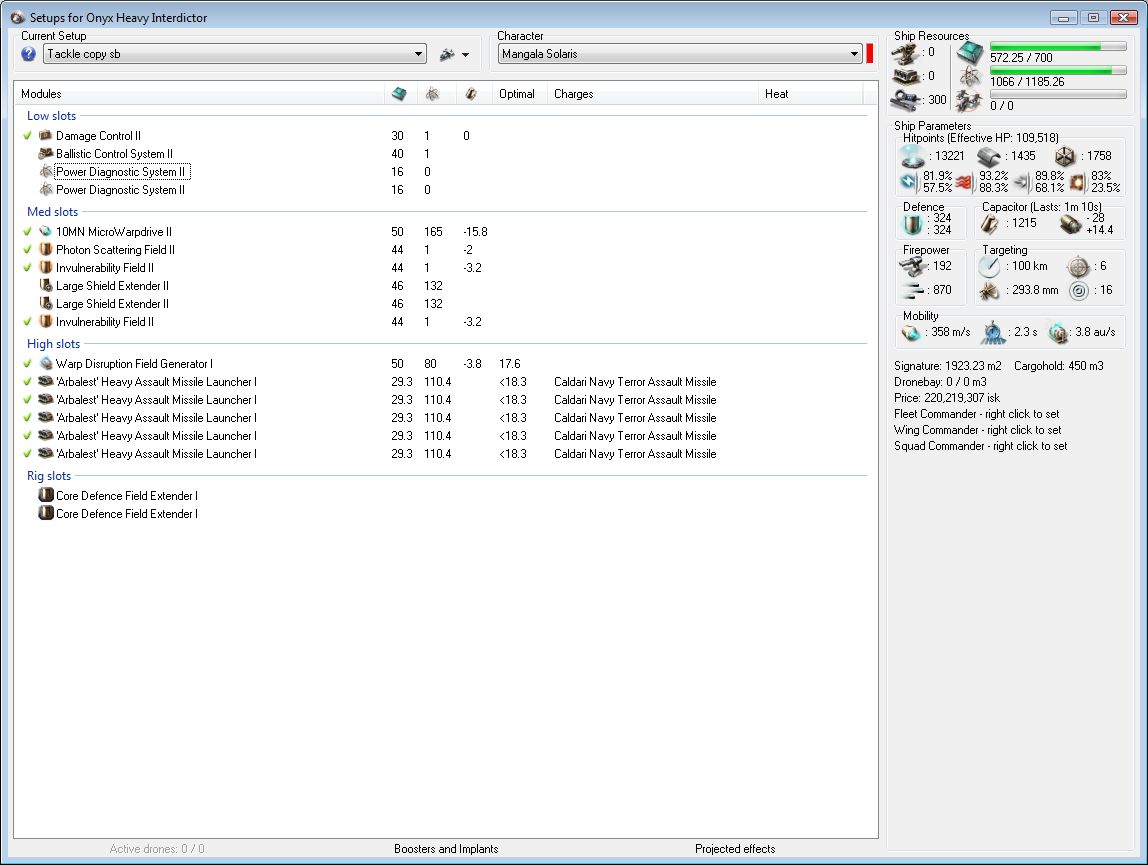
Task: Expand the ship menu arrow beside setup
Action: pos(465,55)
